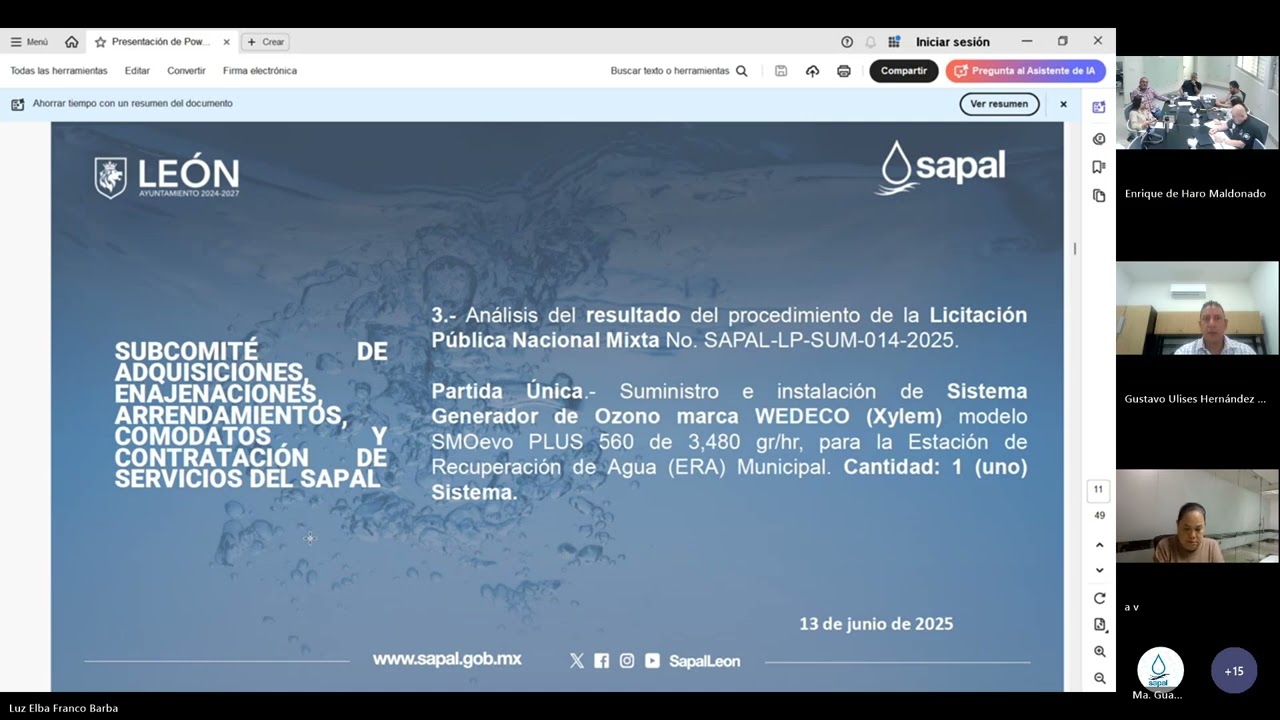Open the page display options icon
The width and height of the screenshot is (1280, 720).
[1099, 624]
